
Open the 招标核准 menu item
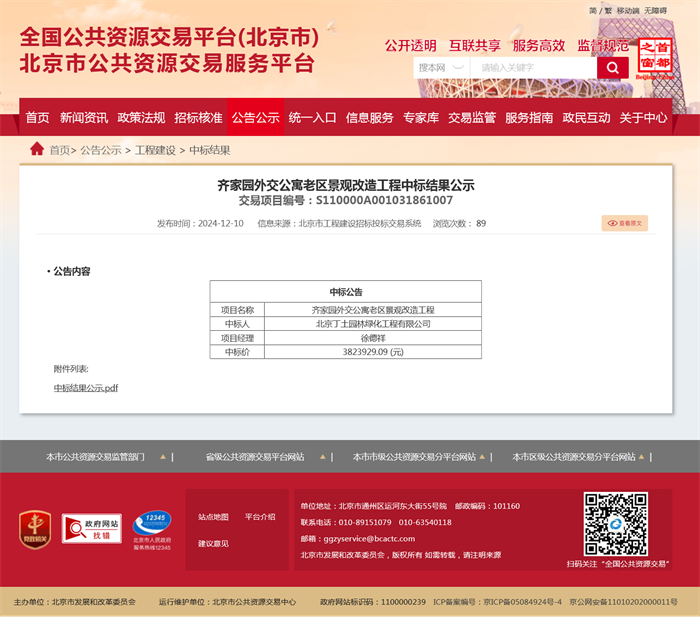(198, 117)
